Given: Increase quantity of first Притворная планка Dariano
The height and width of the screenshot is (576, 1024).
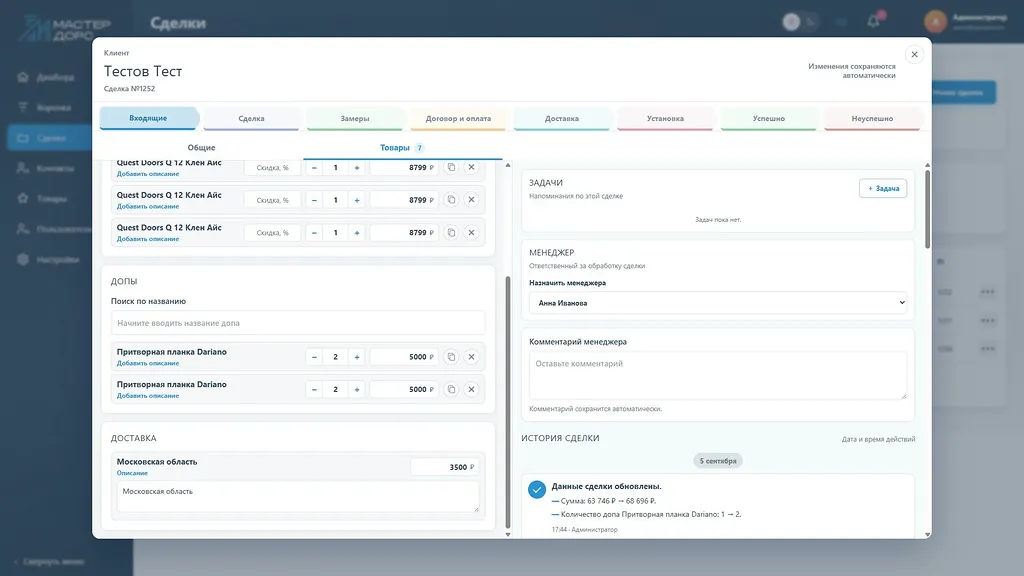Looking at the screenshot, I should tap(357, 357).
